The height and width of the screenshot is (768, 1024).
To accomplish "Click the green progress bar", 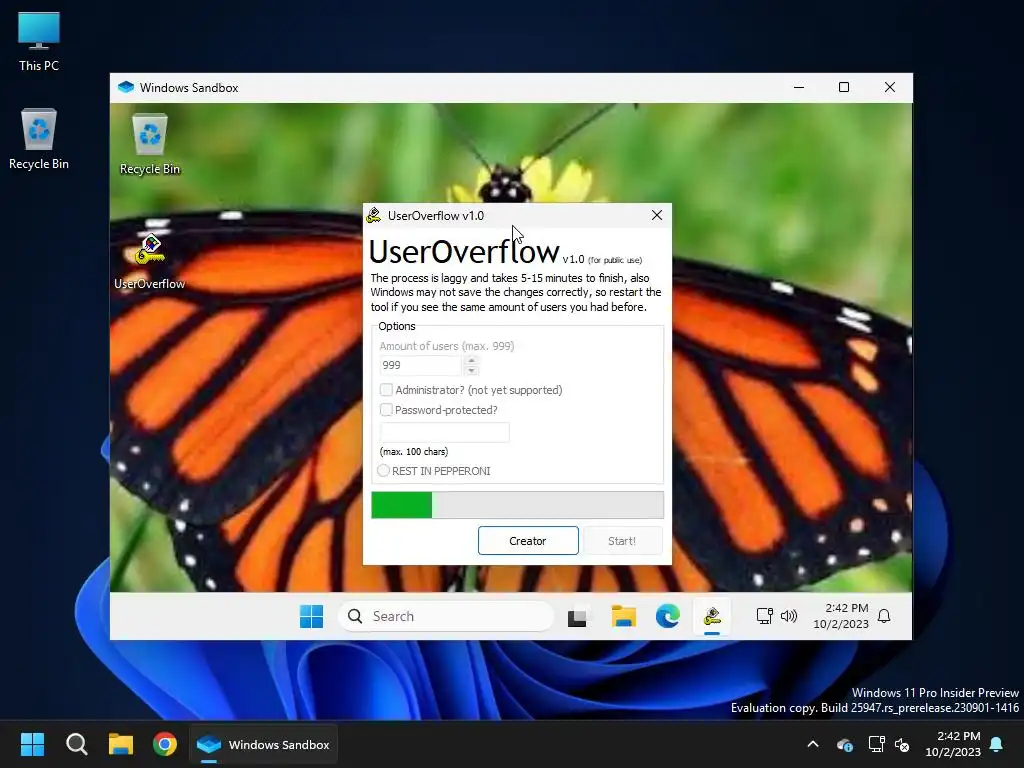I will click(517, 505).
